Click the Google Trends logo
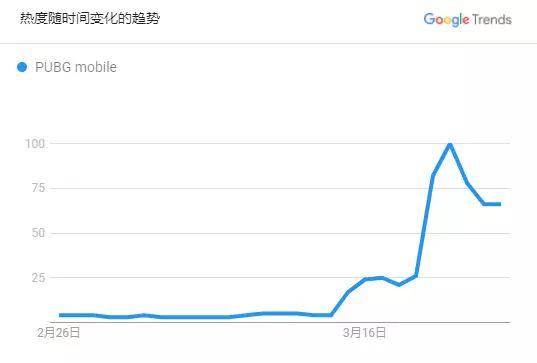The width and height of the screenshot is (537, 363). pos(467,20)
